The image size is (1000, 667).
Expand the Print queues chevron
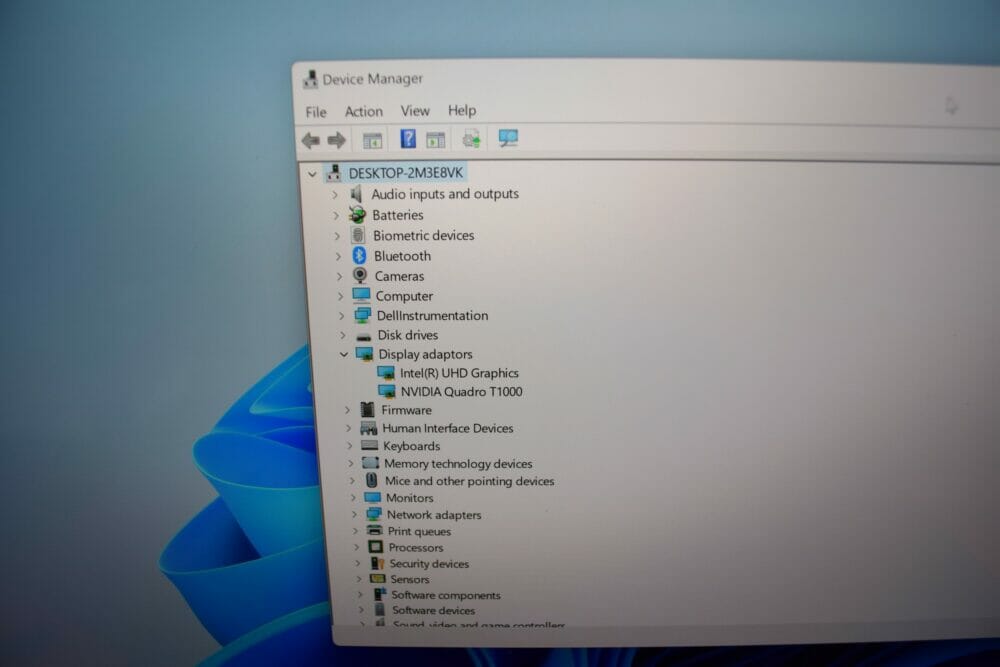pyautogui.click(x=355, y=531)
